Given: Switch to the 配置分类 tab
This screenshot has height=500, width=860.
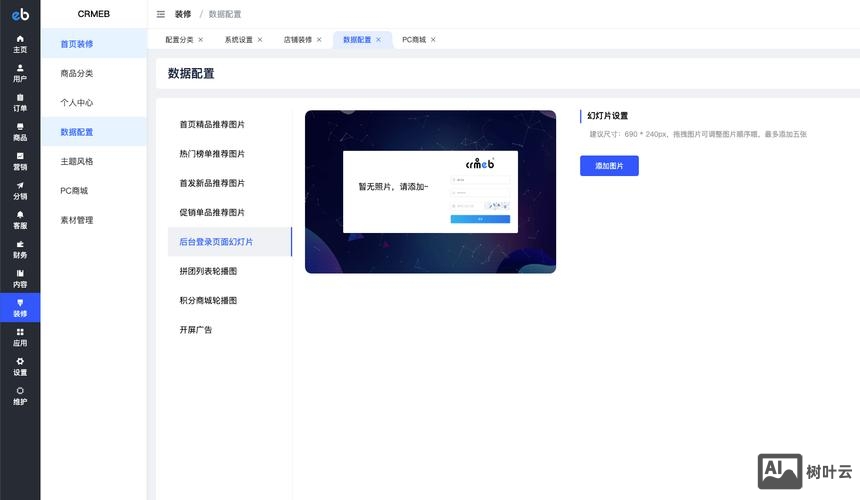Looking at the screenshot, I should (x=179, y=39).
